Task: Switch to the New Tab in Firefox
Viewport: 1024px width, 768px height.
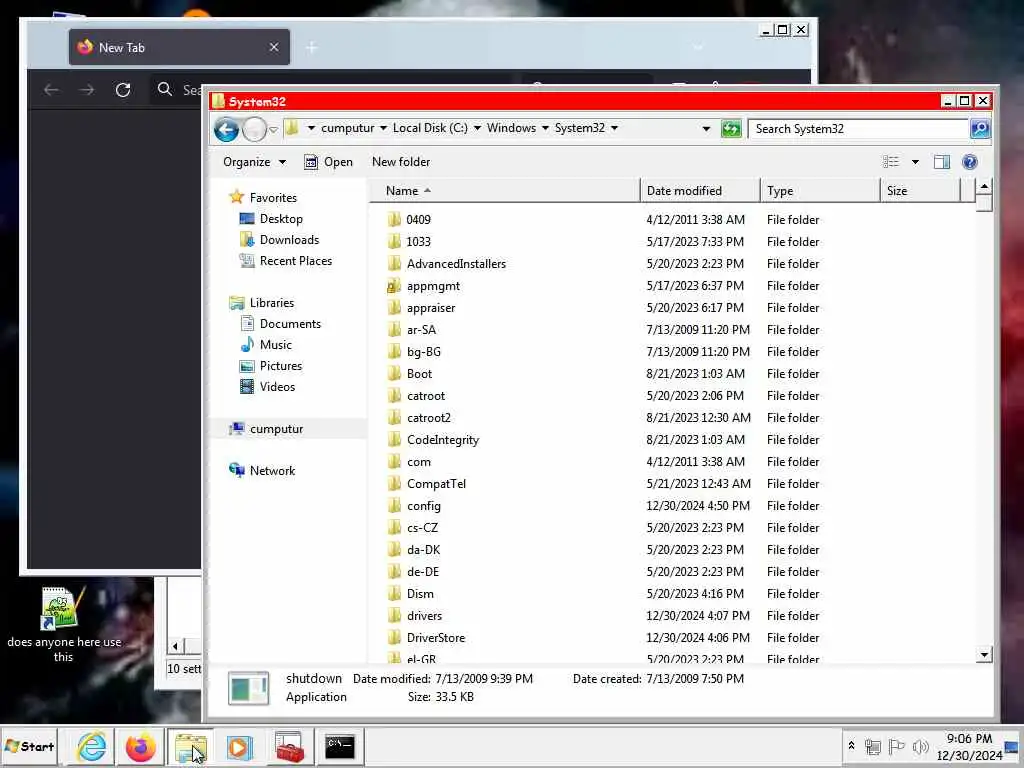Action: (179, 47)
